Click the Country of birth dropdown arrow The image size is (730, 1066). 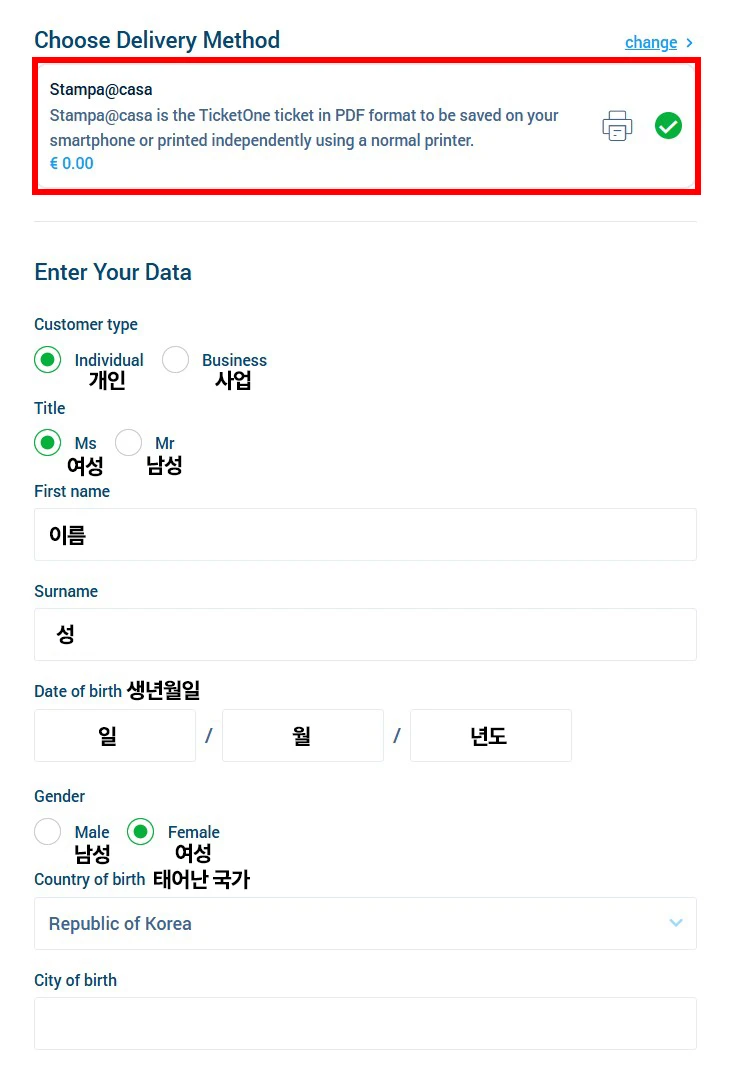(676, 923)
